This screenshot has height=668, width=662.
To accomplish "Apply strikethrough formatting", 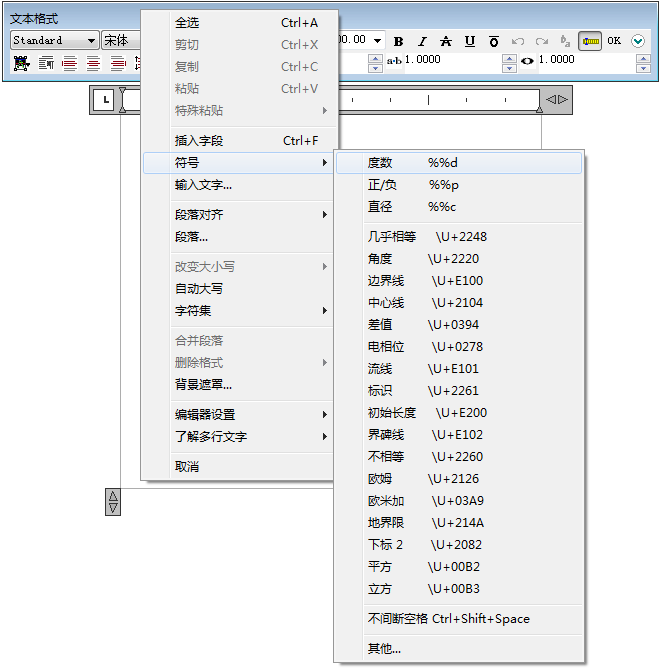I will (x=445, y=41).
